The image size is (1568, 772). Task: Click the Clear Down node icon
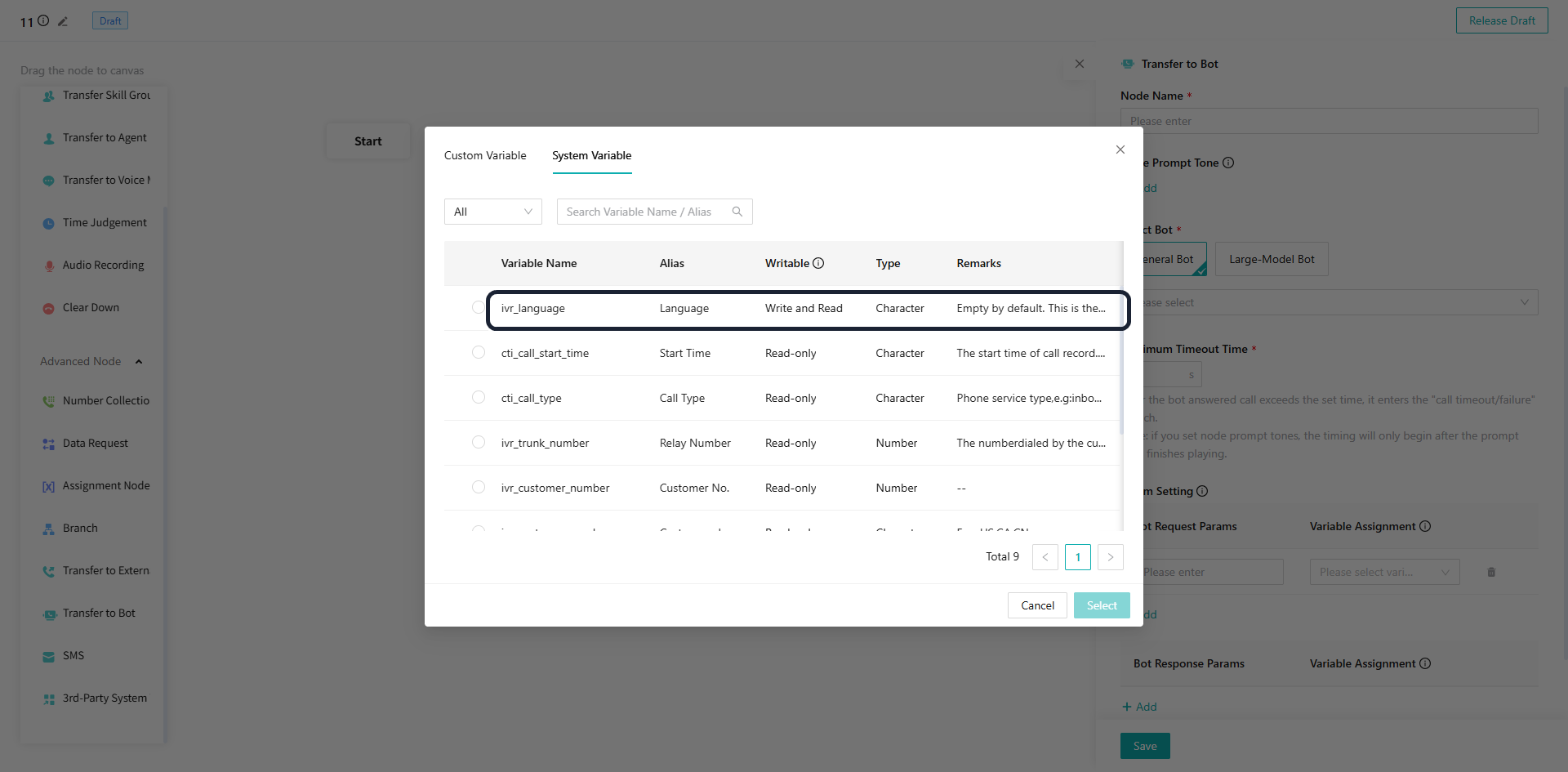49,308
